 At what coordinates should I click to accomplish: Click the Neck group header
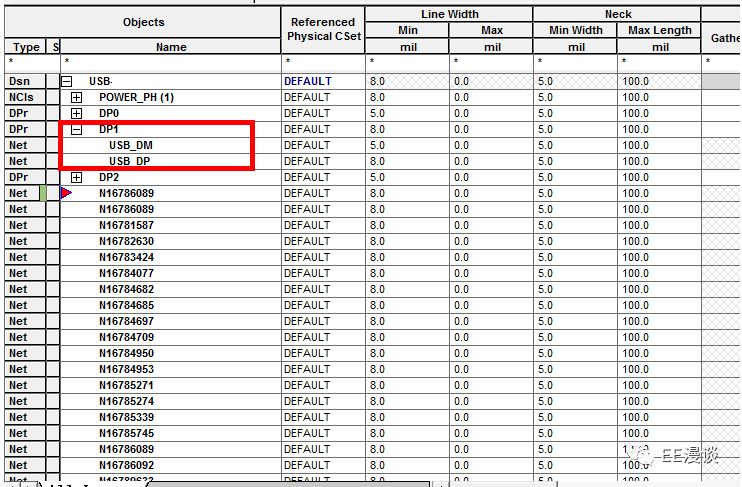[618, 14]
